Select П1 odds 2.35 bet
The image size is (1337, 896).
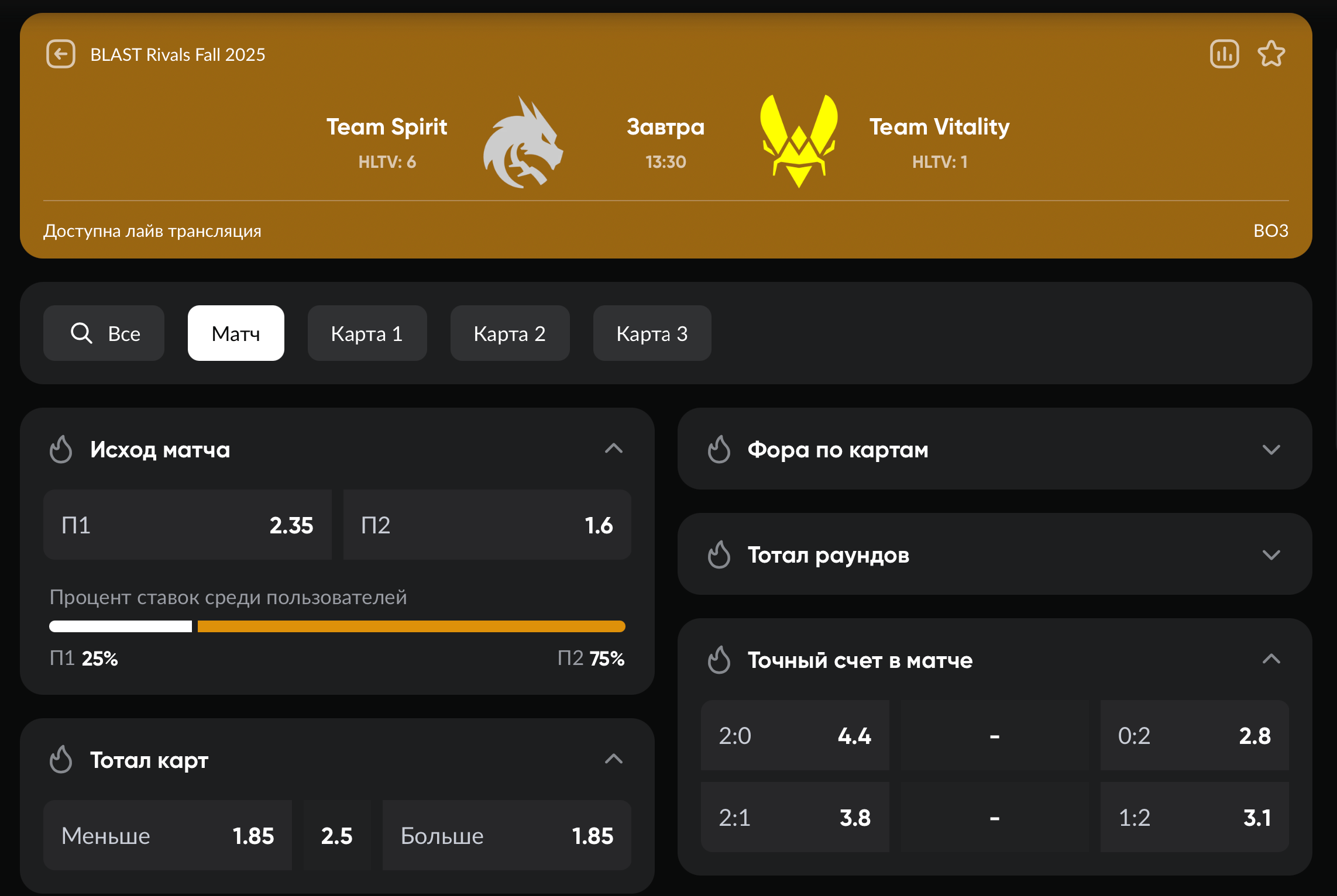(187, 525)
